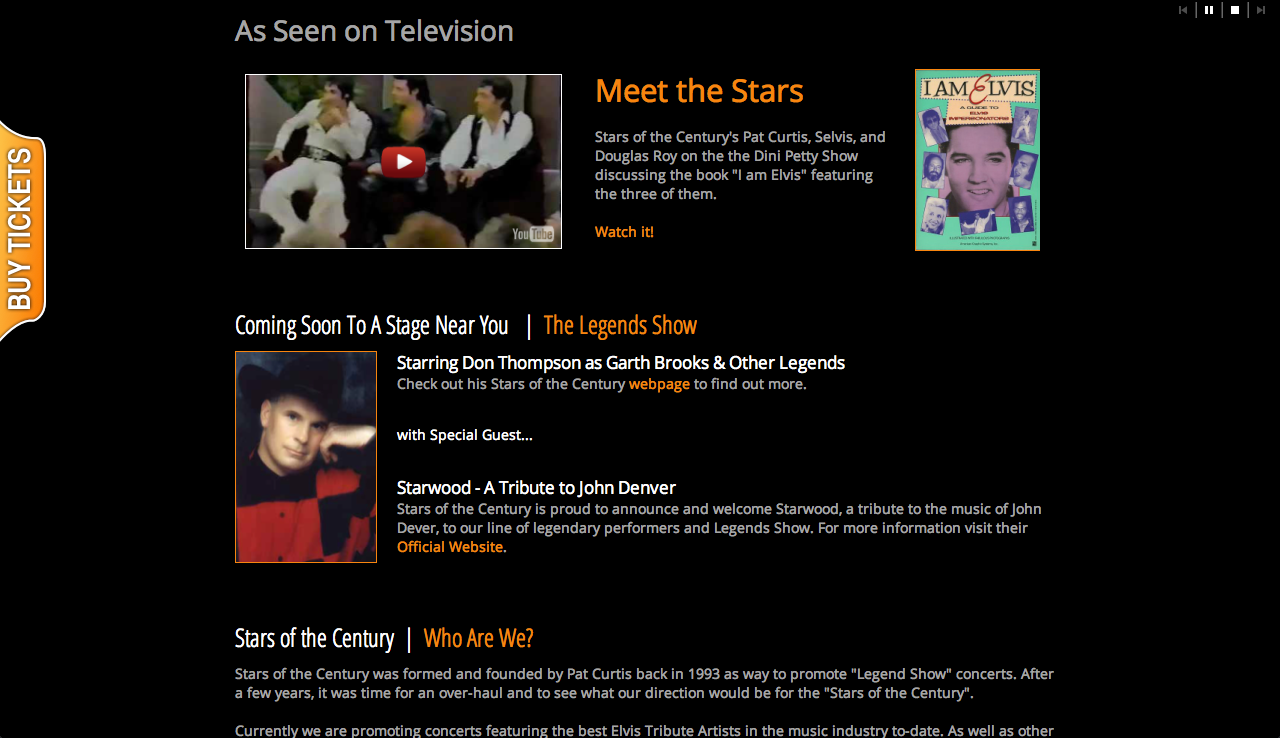Click the Stars of the Century heading
Screen dimensions: 1280x738
pos(314,638)
